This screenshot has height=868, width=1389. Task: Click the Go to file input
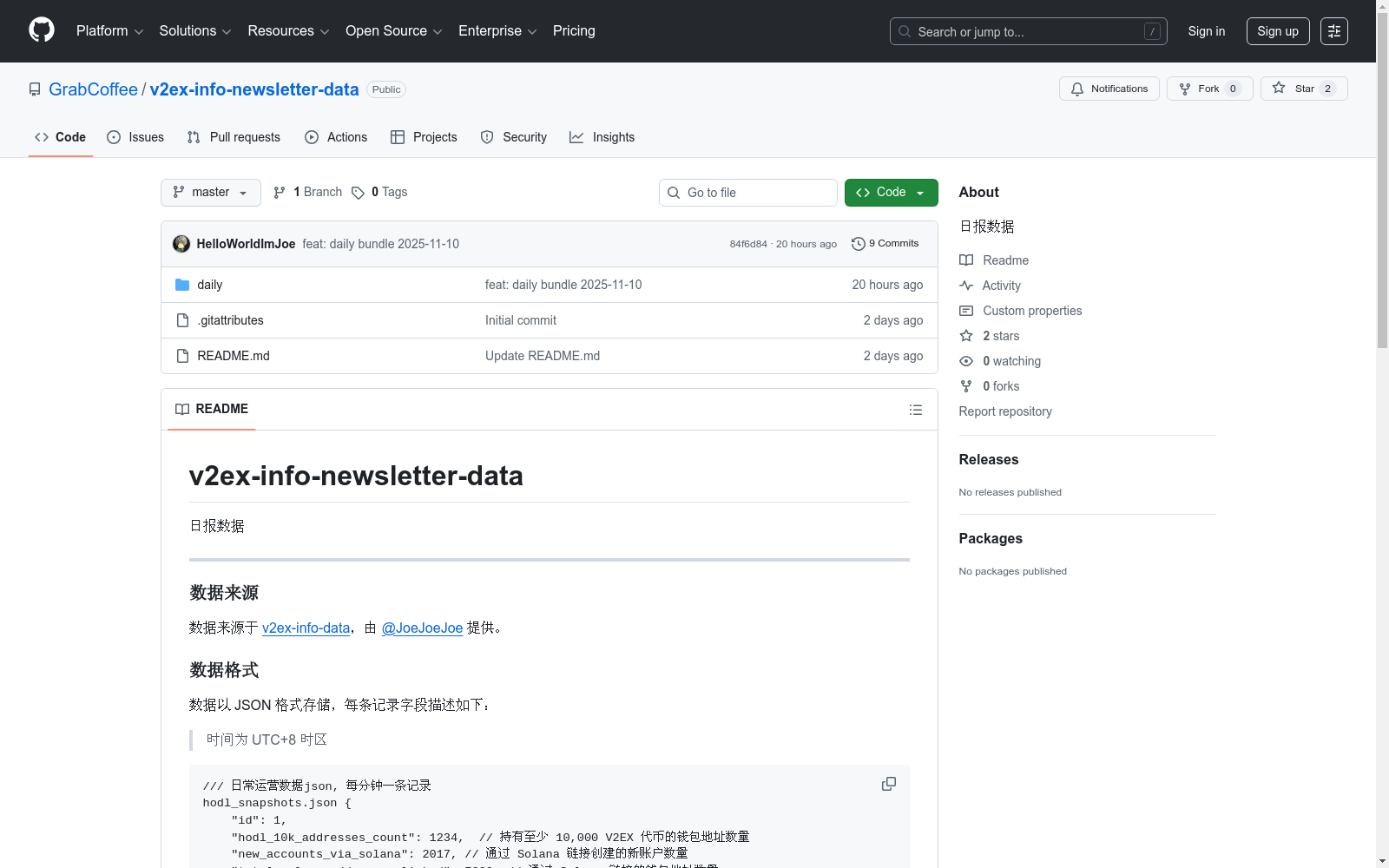[747, 193]
